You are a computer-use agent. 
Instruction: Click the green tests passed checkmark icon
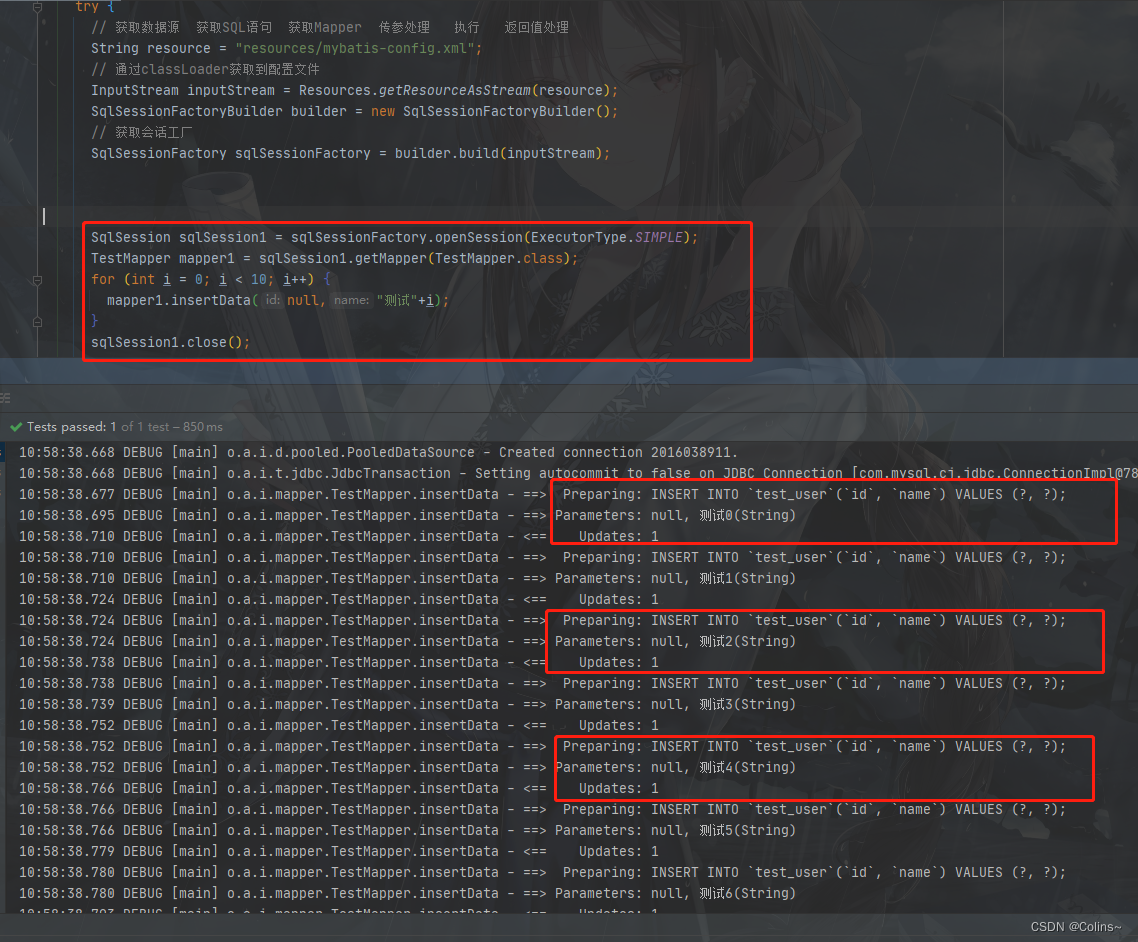pyautogui.click(x=16, y=427)
